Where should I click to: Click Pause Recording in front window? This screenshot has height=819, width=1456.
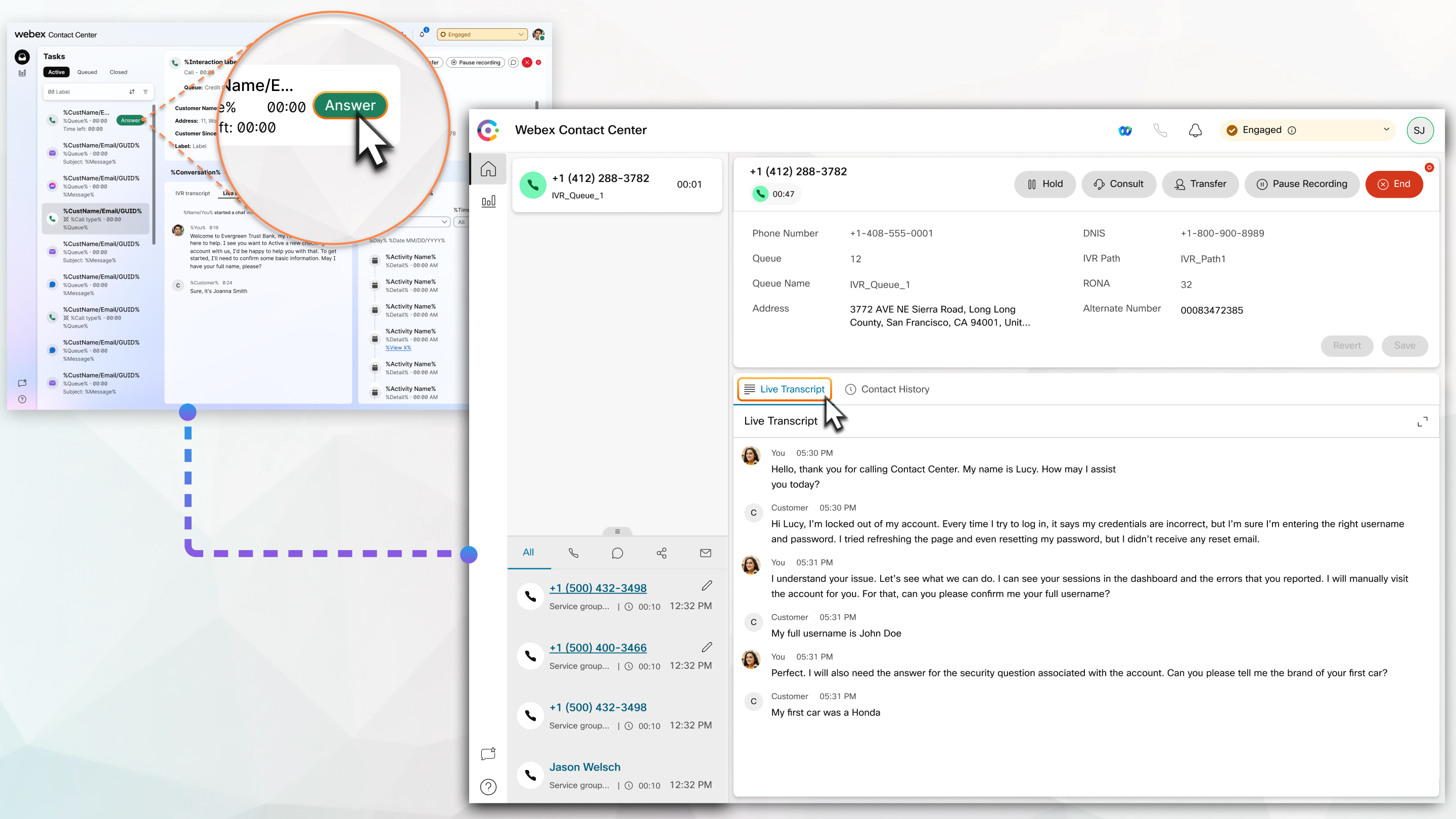pyautogui.click(x=1302, y=184)
